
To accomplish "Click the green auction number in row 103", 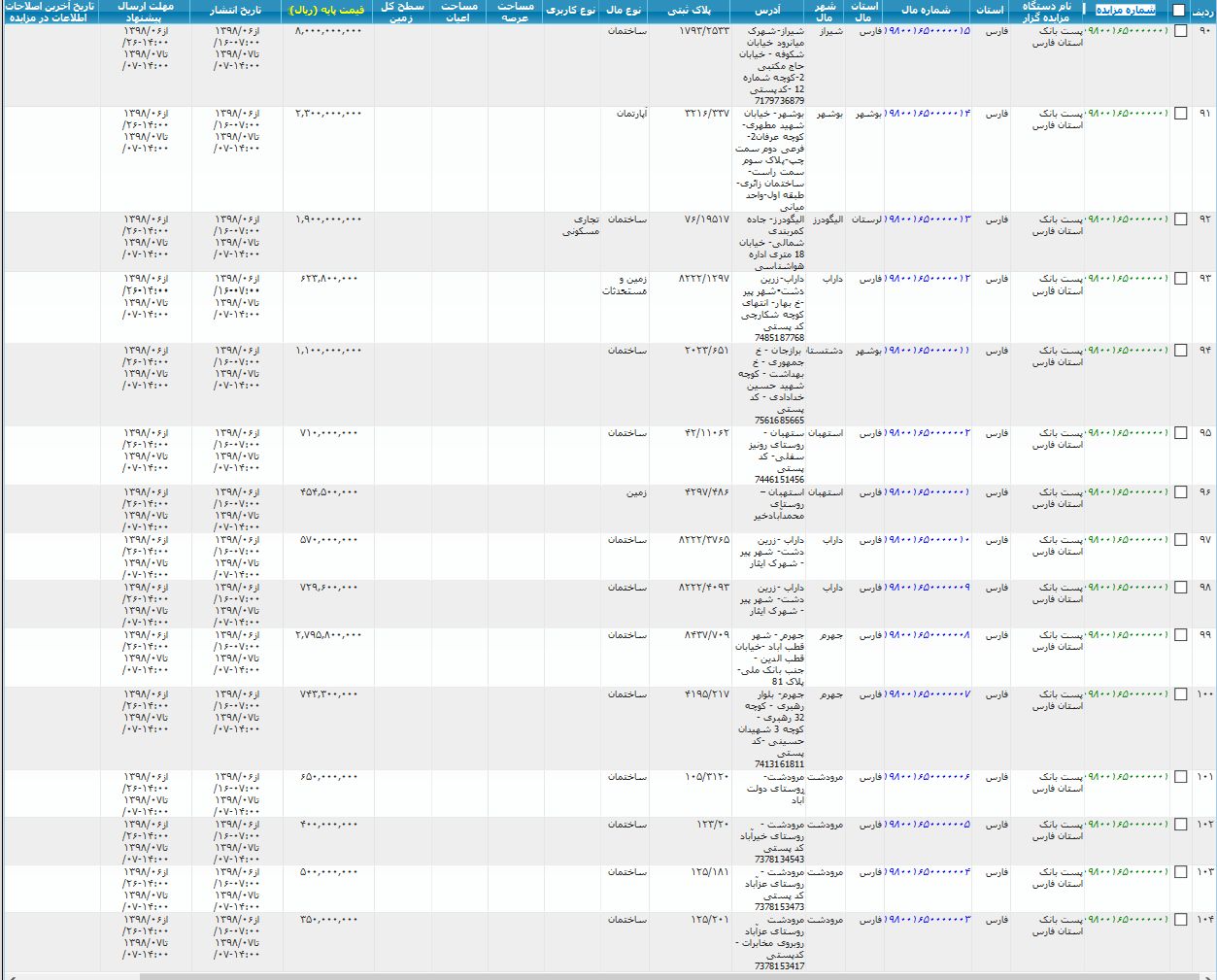I will pos(1127,872).
